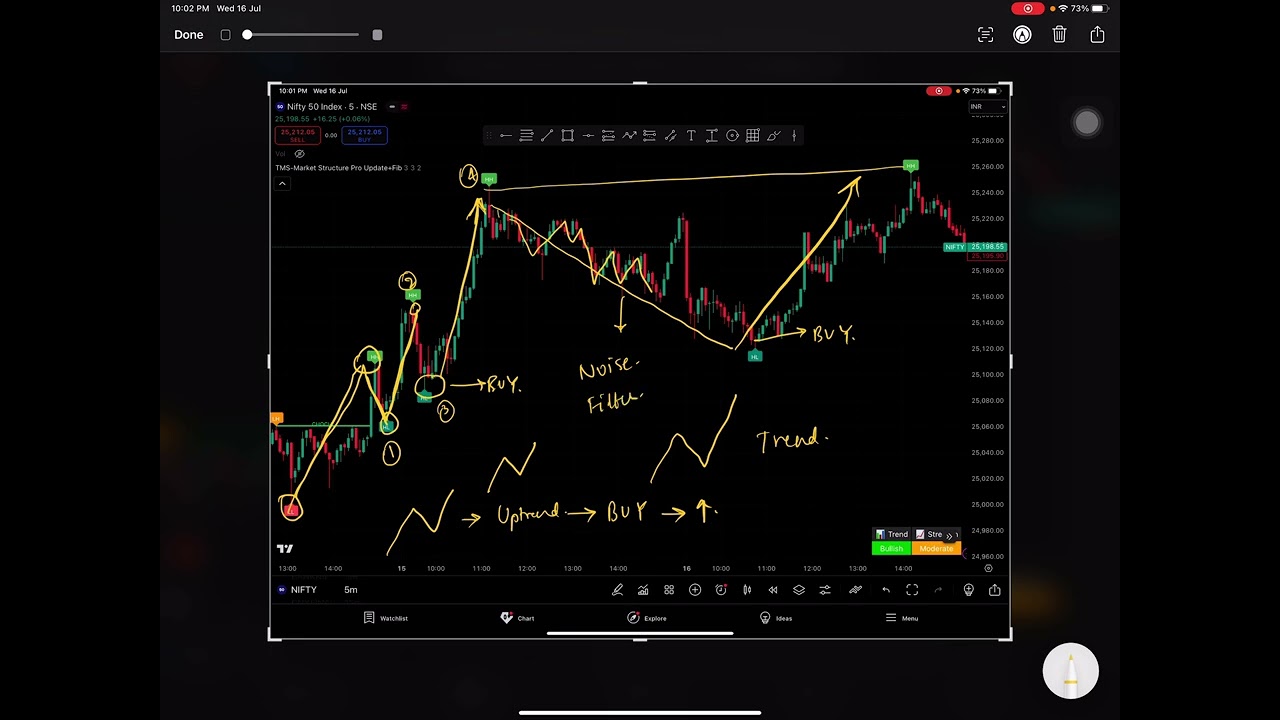
Task: Click the slider knob in the top bar
Action: pyautogui.click(x=247, y=35)
